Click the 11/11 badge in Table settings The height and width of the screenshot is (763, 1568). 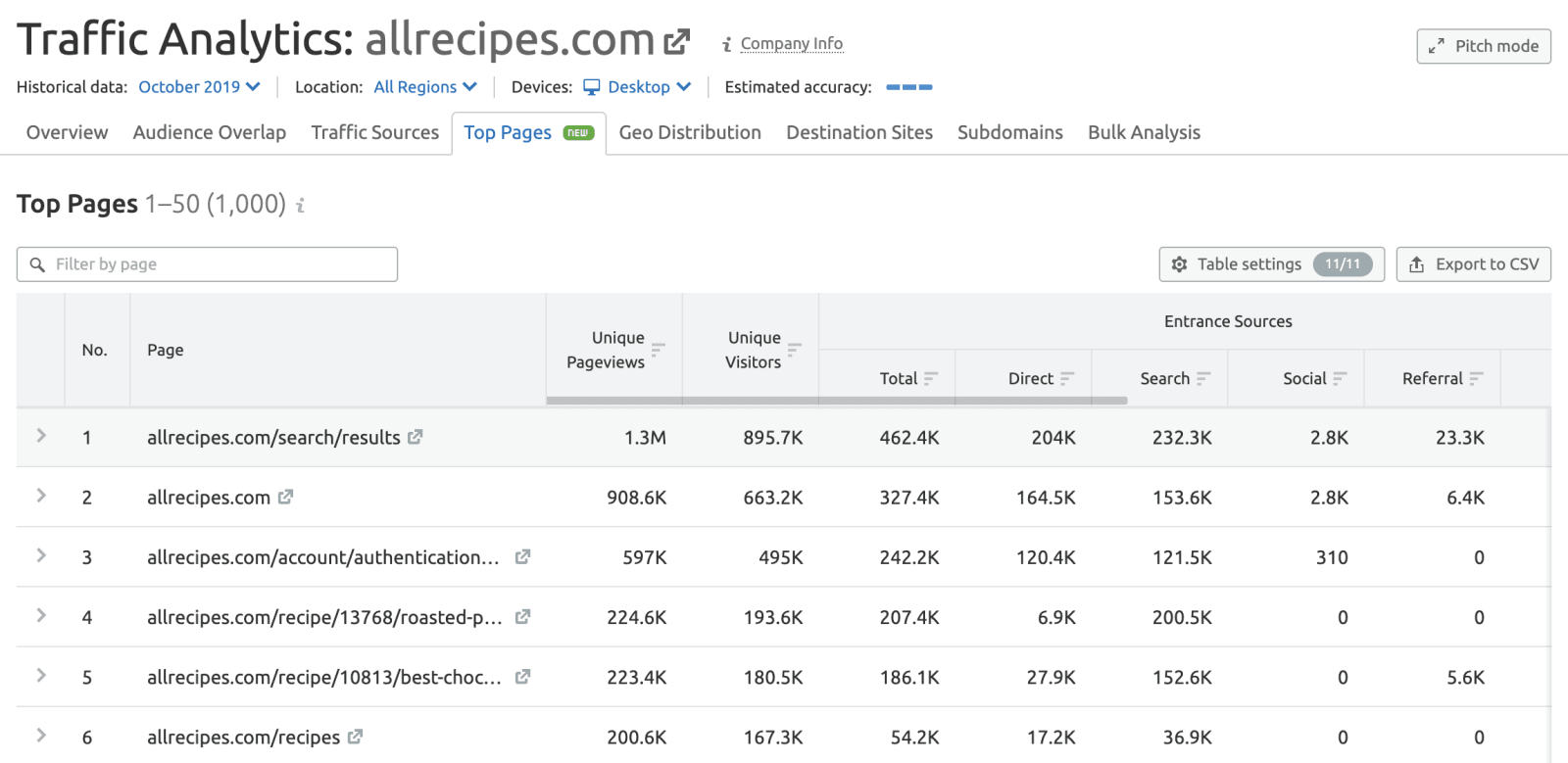click(1343, 264)
